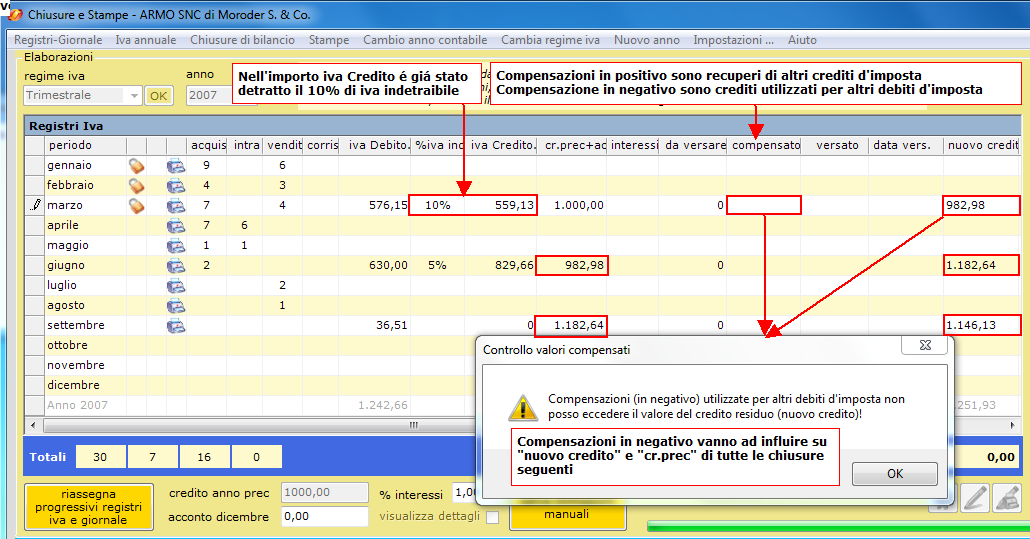Screen dimensions: 1030x539
Task: Click the print icon for aprile
Action: 176,225
